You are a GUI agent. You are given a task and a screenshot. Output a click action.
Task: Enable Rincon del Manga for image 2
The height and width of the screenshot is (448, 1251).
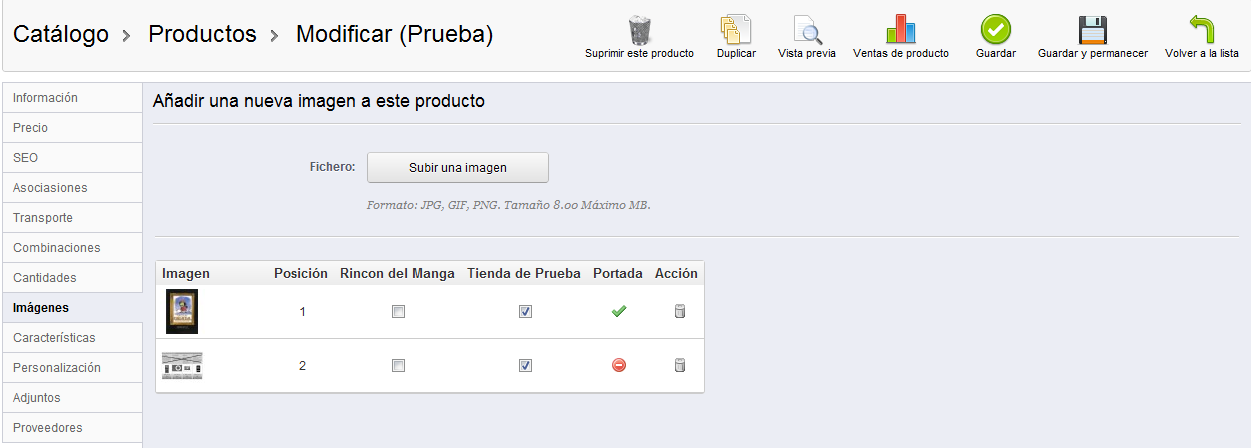[398, 366]
